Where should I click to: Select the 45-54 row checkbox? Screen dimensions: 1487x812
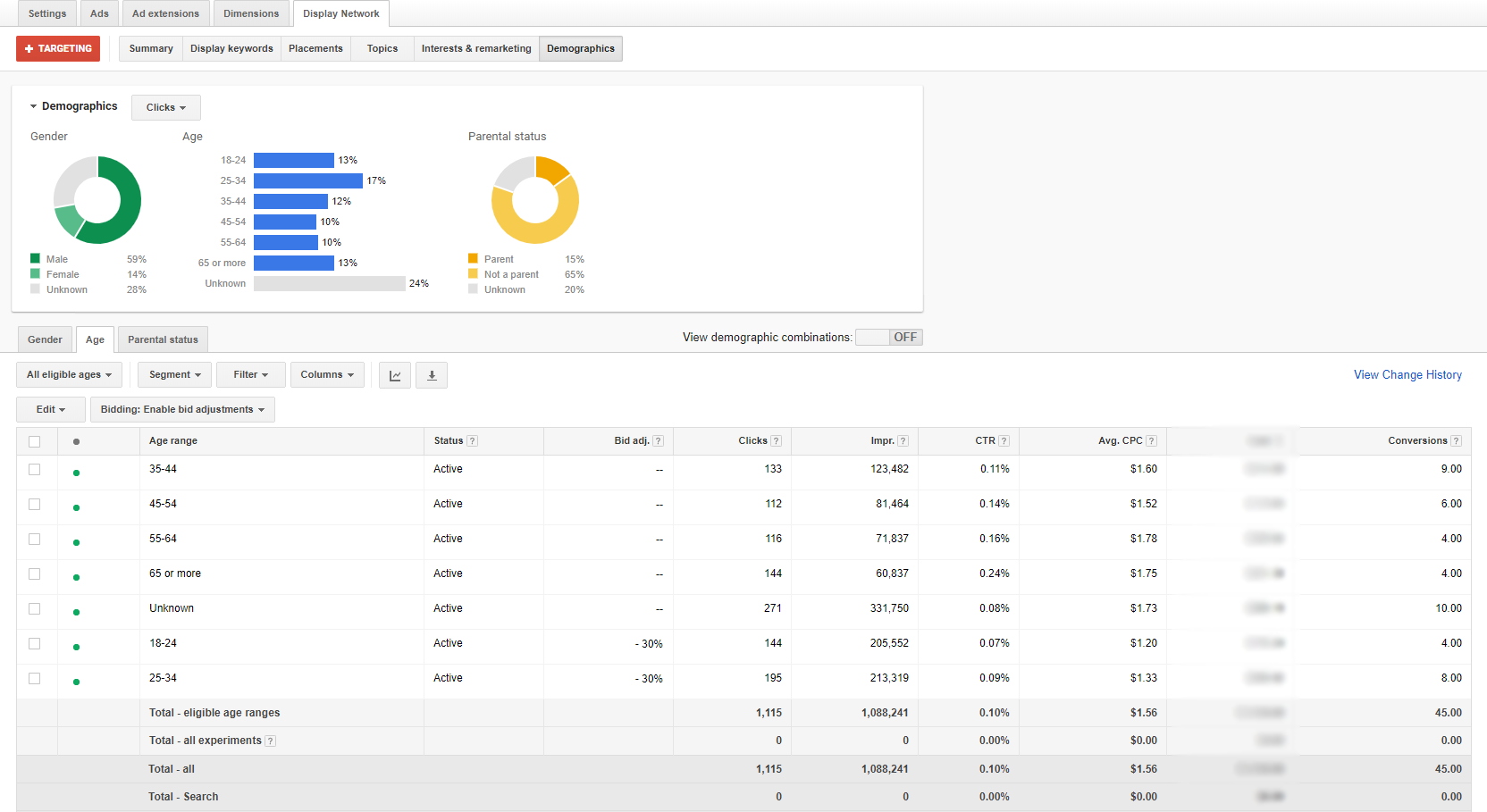[35, 504]
